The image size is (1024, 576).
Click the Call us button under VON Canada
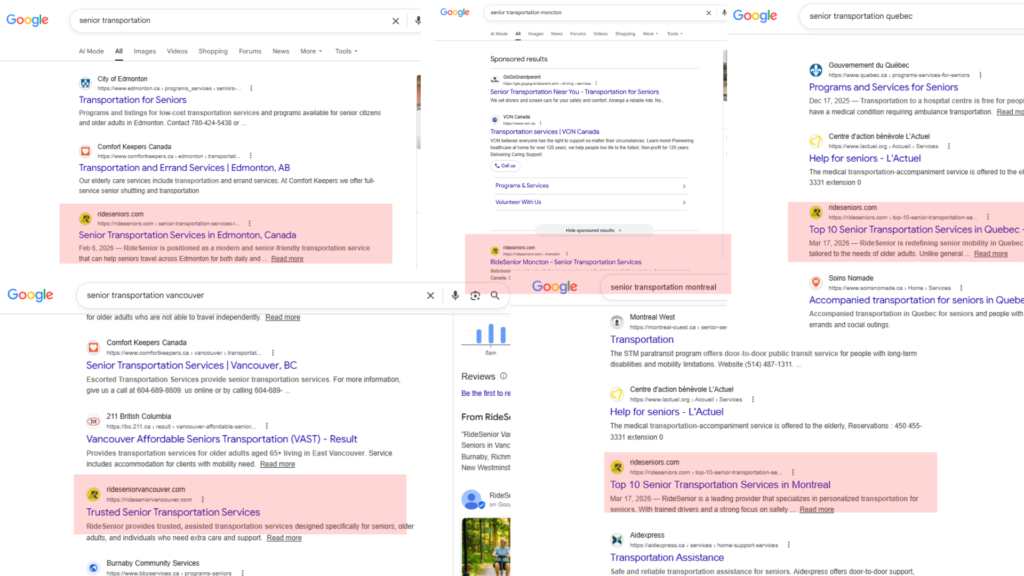(x=505, y=166)
